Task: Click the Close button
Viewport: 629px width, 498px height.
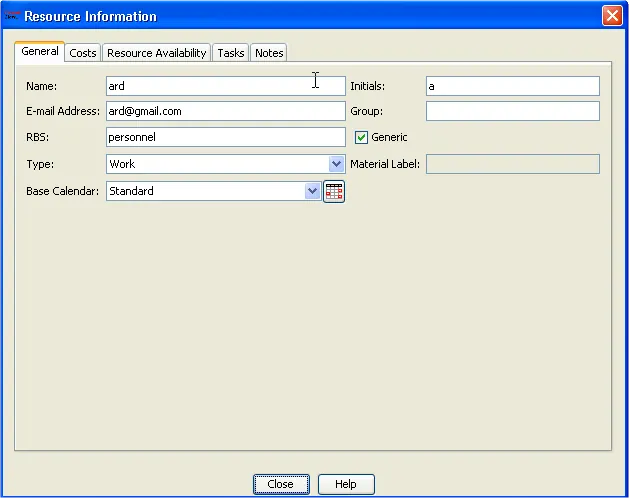Action: (281, 484)
